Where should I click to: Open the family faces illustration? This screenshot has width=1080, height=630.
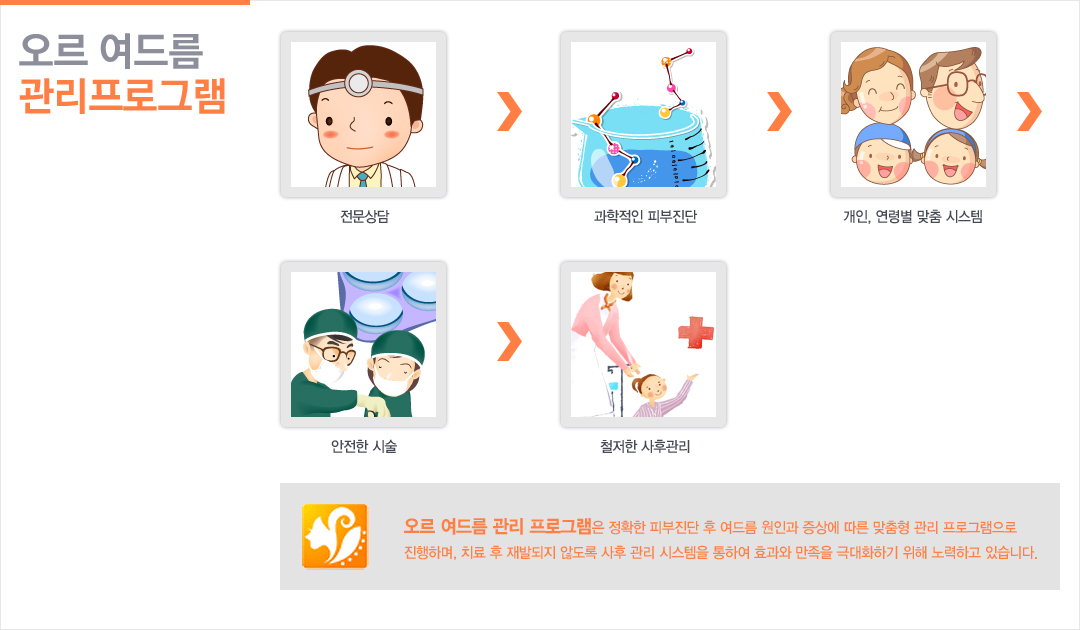(913, 114)
